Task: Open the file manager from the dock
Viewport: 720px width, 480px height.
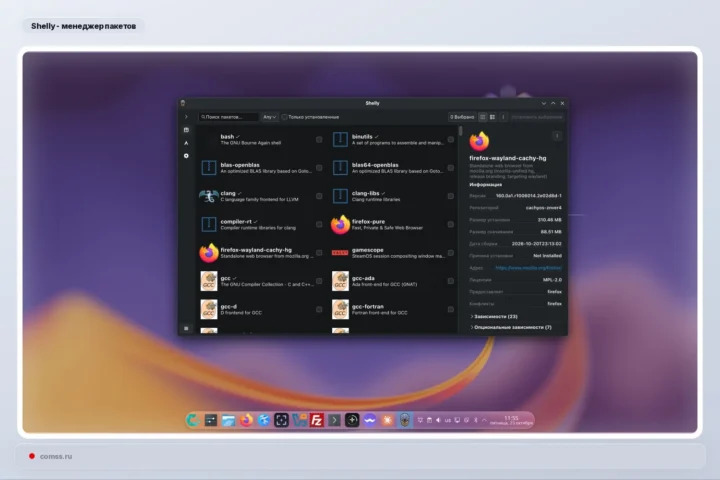Action: [228, 420]
